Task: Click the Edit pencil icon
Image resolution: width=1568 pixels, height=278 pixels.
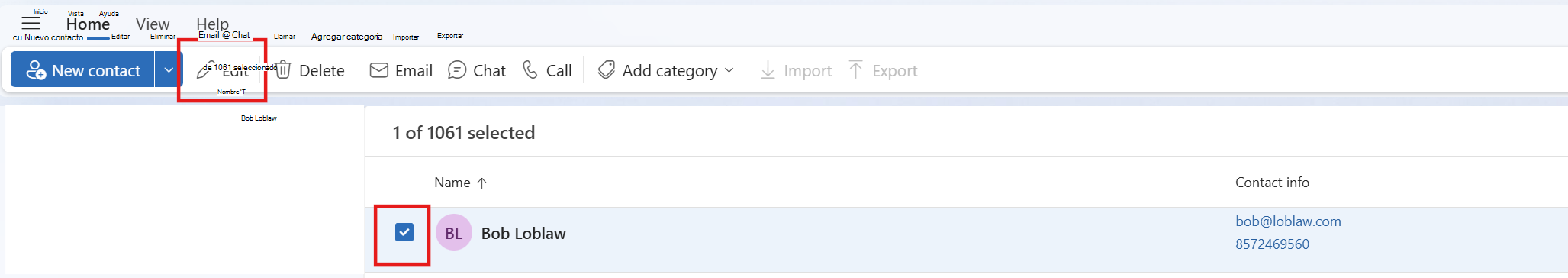Action: tap(204, 71)
